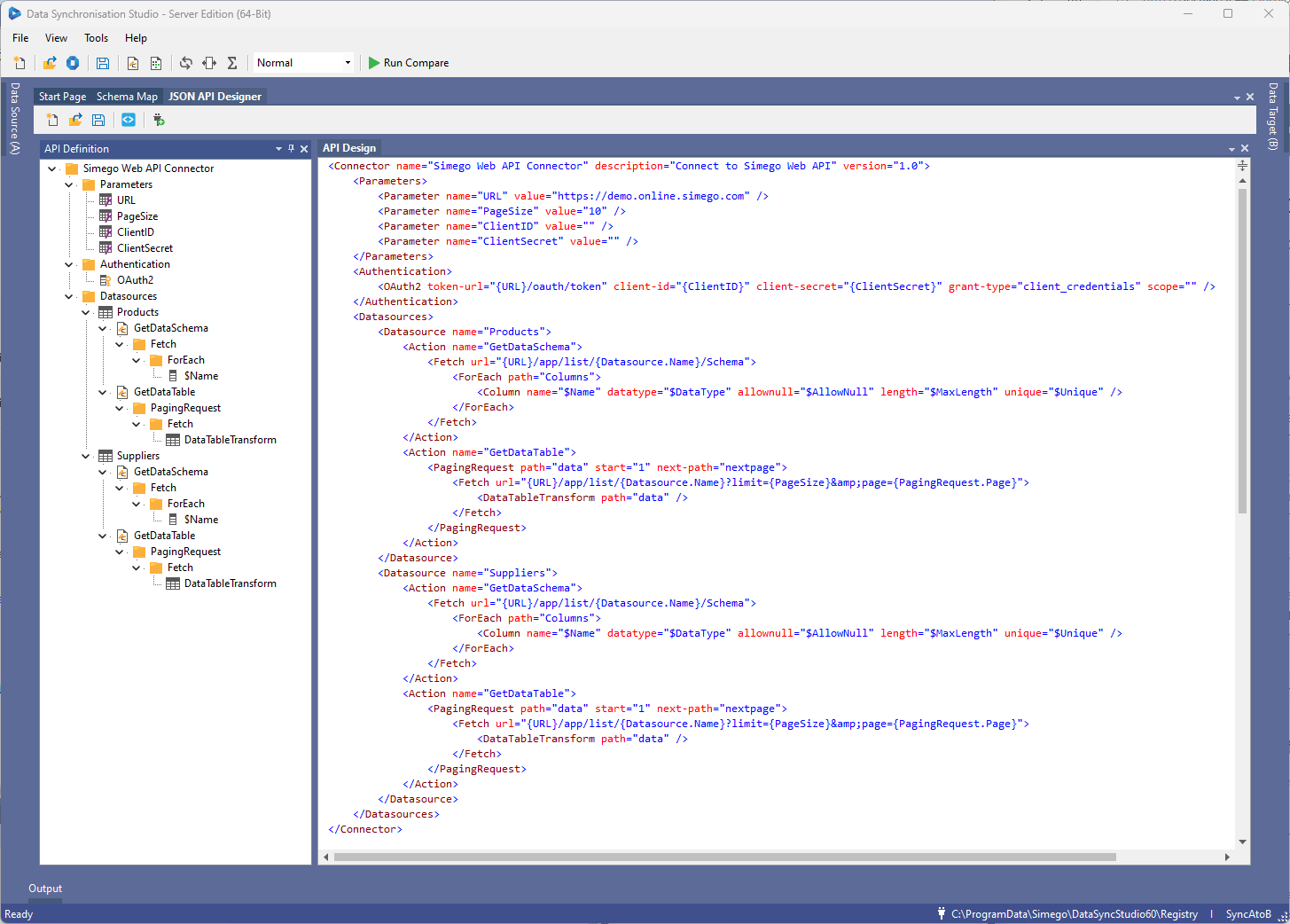
Task: Click the URL parameter icon in tree
Action: [x=106, y=200]
